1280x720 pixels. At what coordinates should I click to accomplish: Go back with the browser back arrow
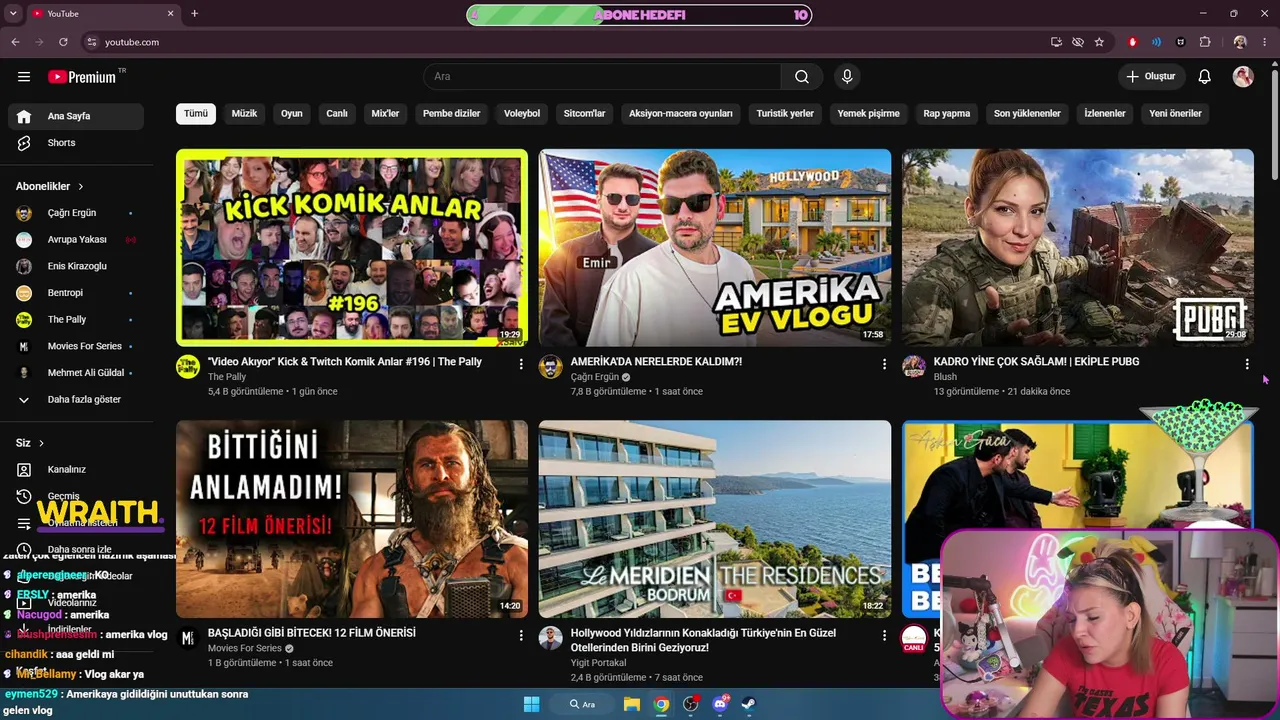15,42
